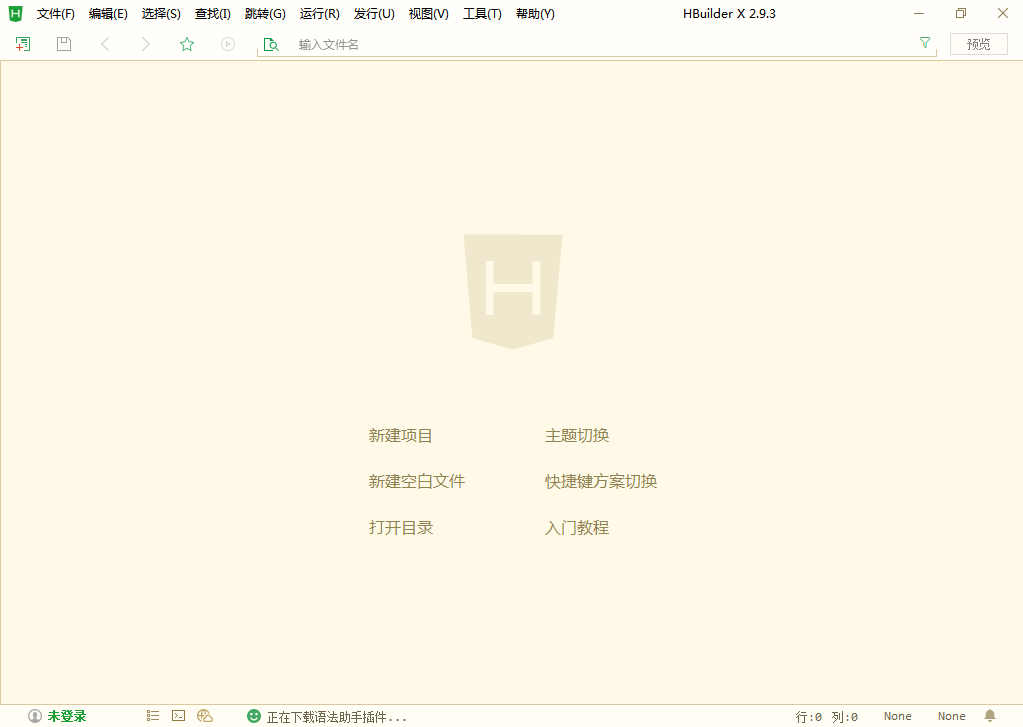The height and width of the screenshot is (727, 1023).
Task: Open the 编辑(E) menu
Action: pos(108,14)
